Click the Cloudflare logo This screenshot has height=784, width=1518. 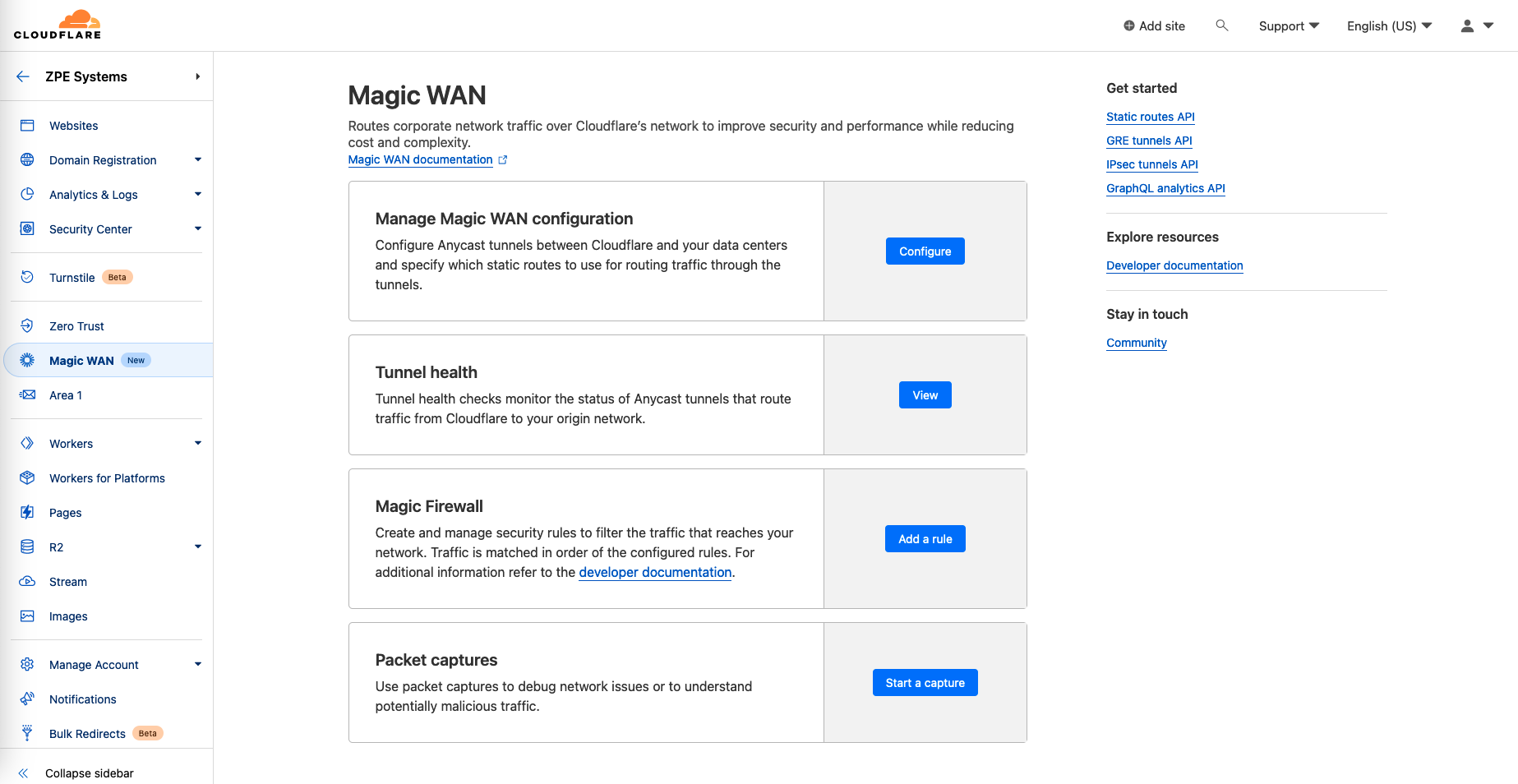coord(58,25)
